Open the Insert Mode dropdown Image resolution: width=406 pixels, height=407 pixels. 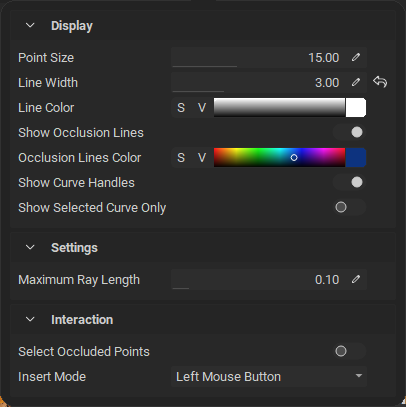(269, 377)
